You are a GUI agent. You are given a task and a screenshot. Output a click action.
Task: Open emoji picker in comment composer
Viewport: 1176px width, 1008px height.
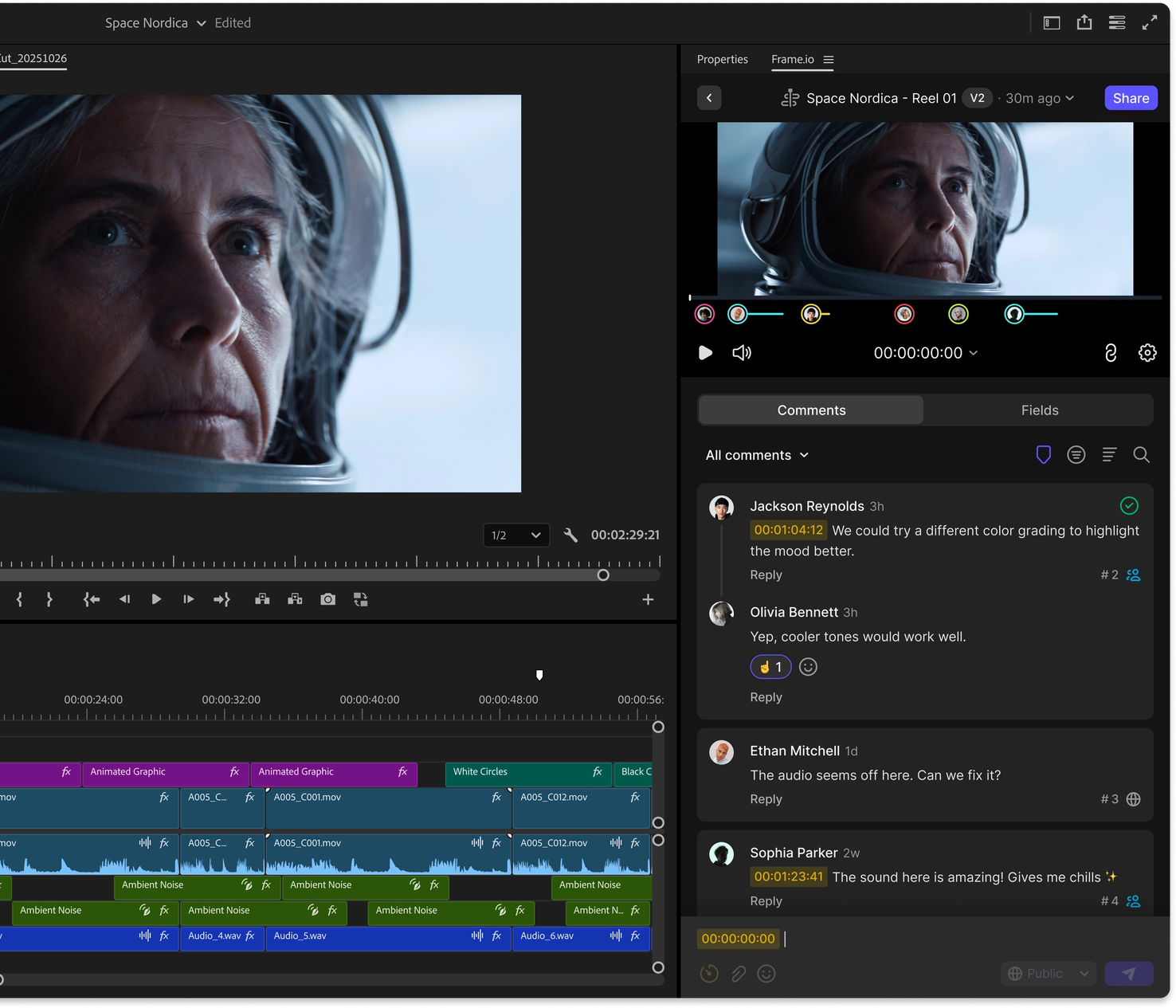(766, 974)
